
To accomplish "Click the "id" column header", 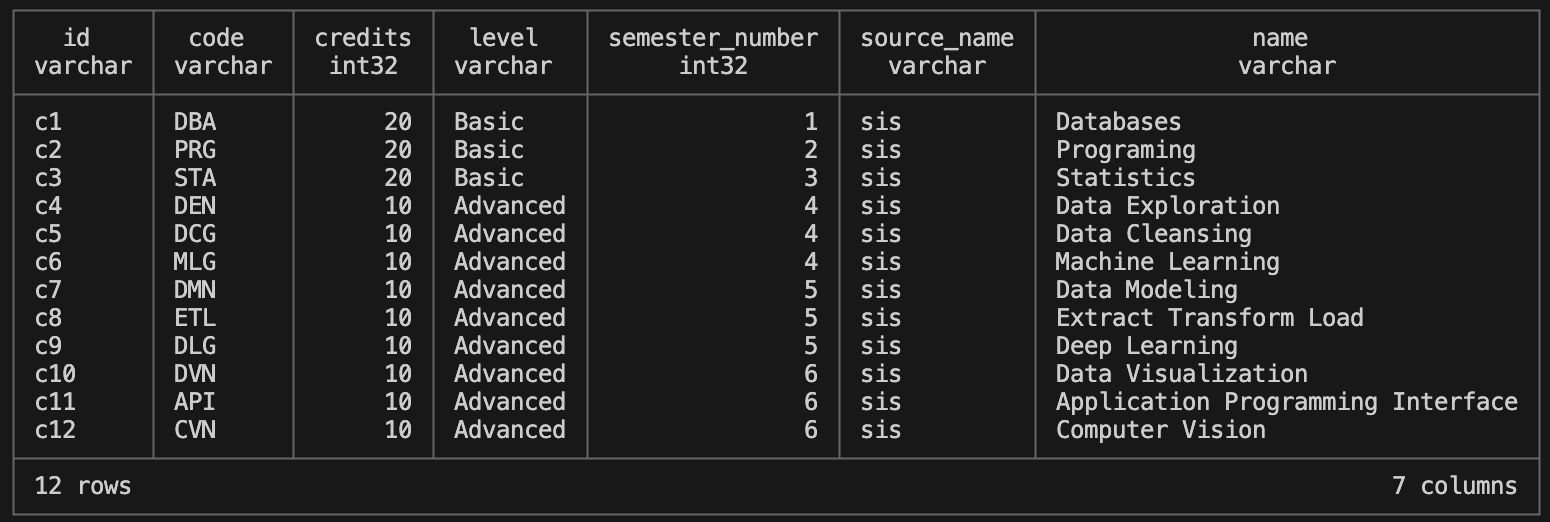I will [x=76, y=38].
